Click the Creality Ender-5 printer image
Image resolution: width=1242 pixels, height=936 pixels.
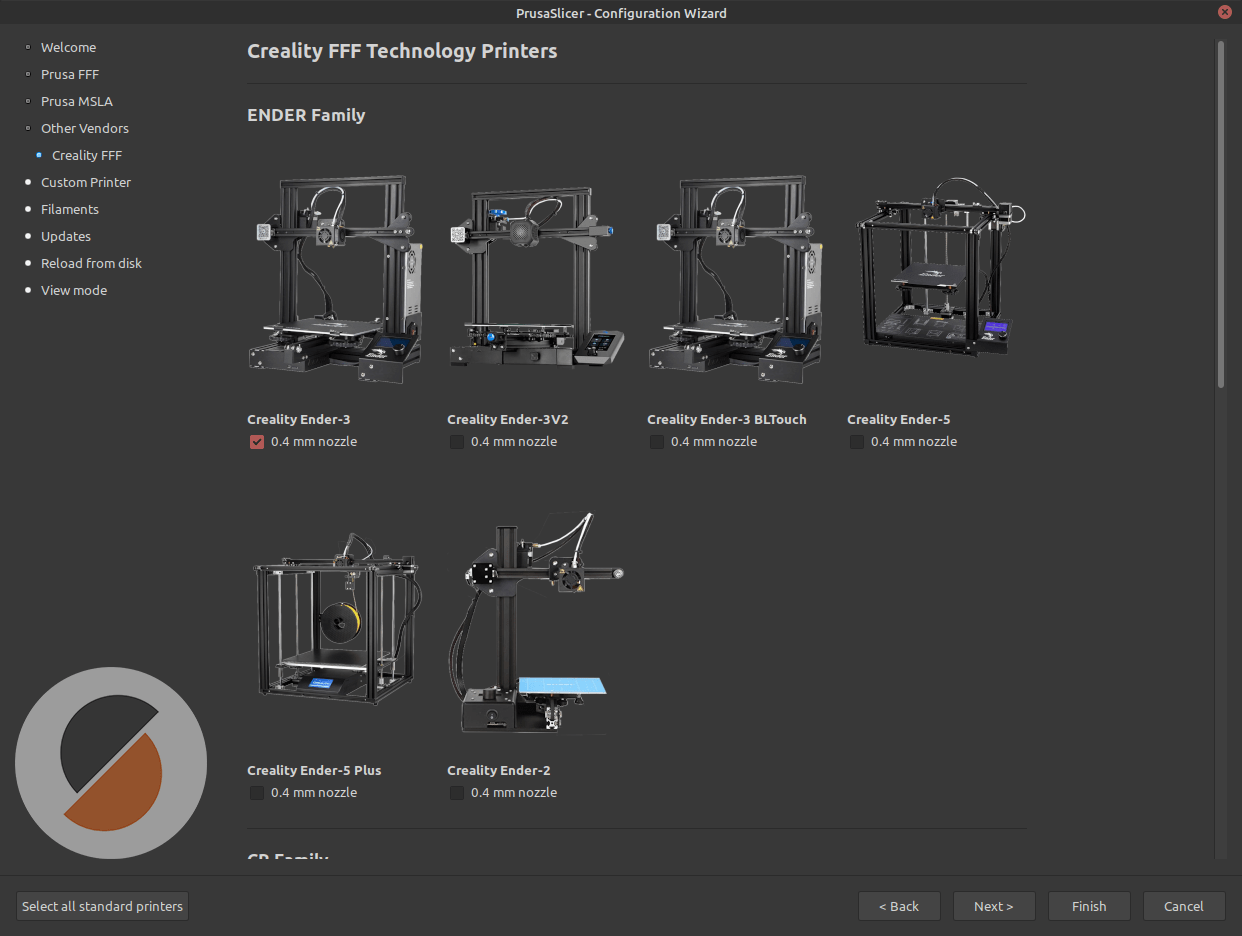click(x=941, y=267)
